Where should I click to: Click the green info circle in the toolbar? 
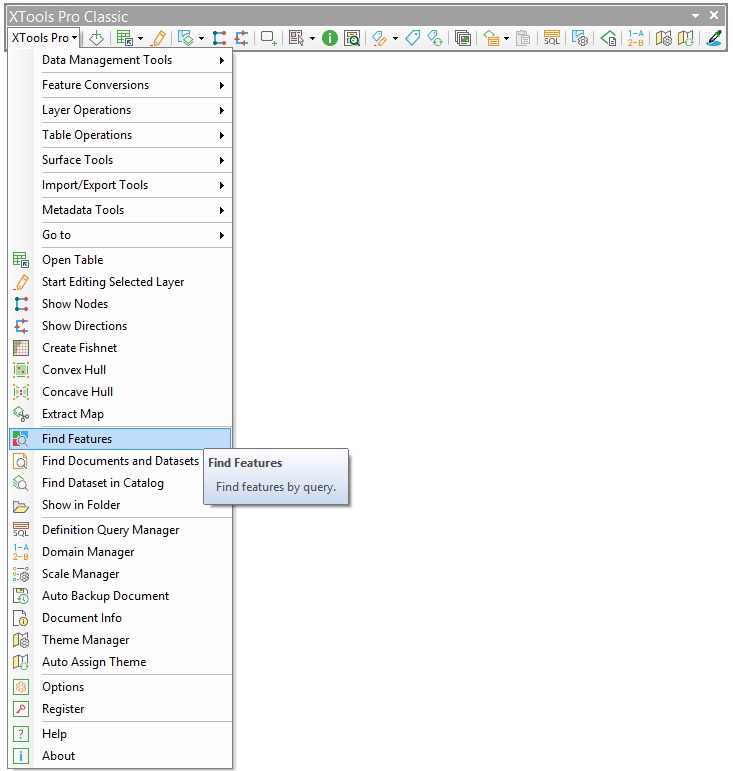click(330, 38)
